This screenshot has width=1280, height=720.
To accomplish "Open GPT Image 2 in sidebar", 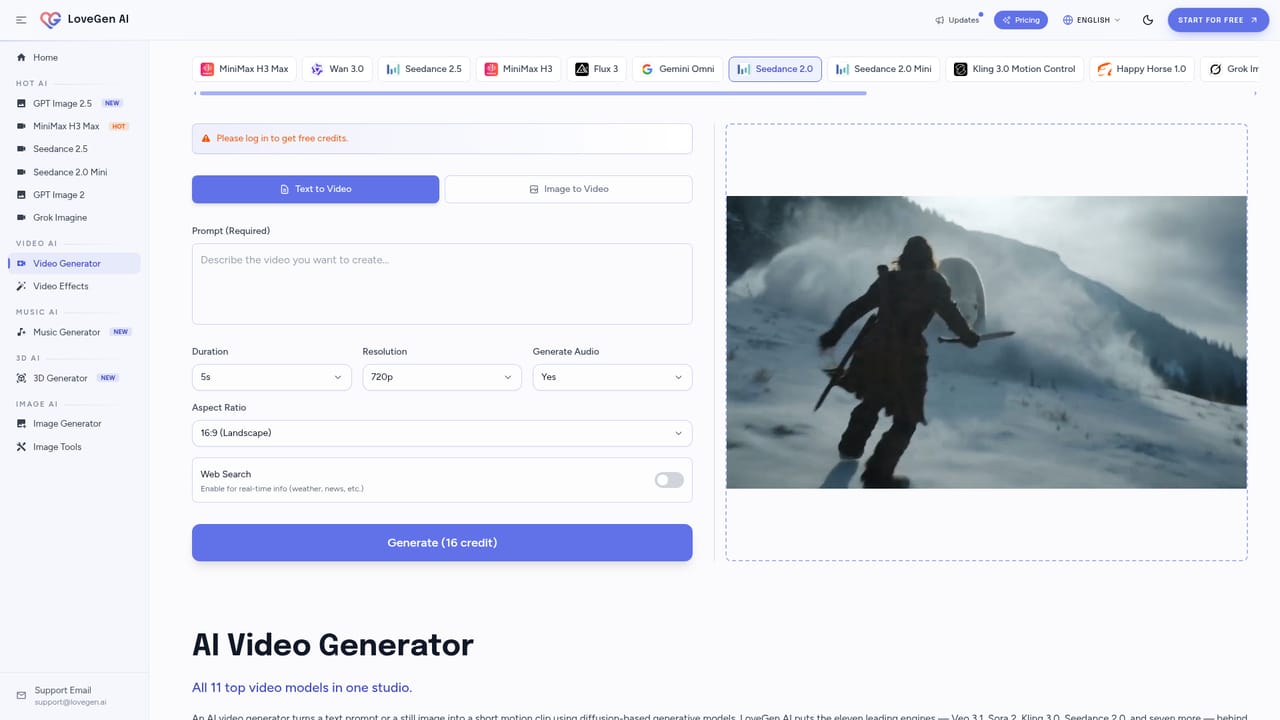I will [x=74, y=195].
